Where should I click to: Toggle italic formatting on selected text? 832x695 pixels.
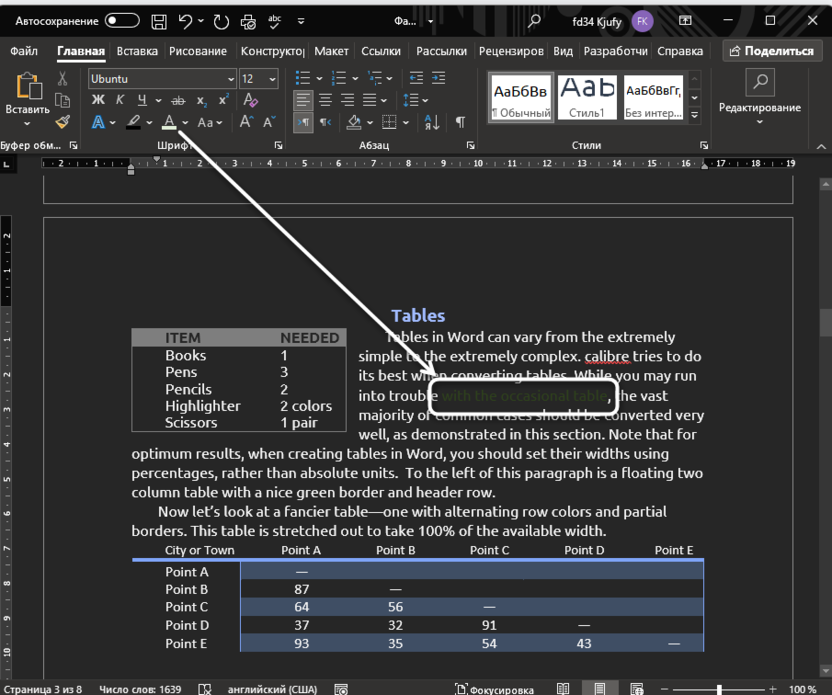[x=119, y=99]
